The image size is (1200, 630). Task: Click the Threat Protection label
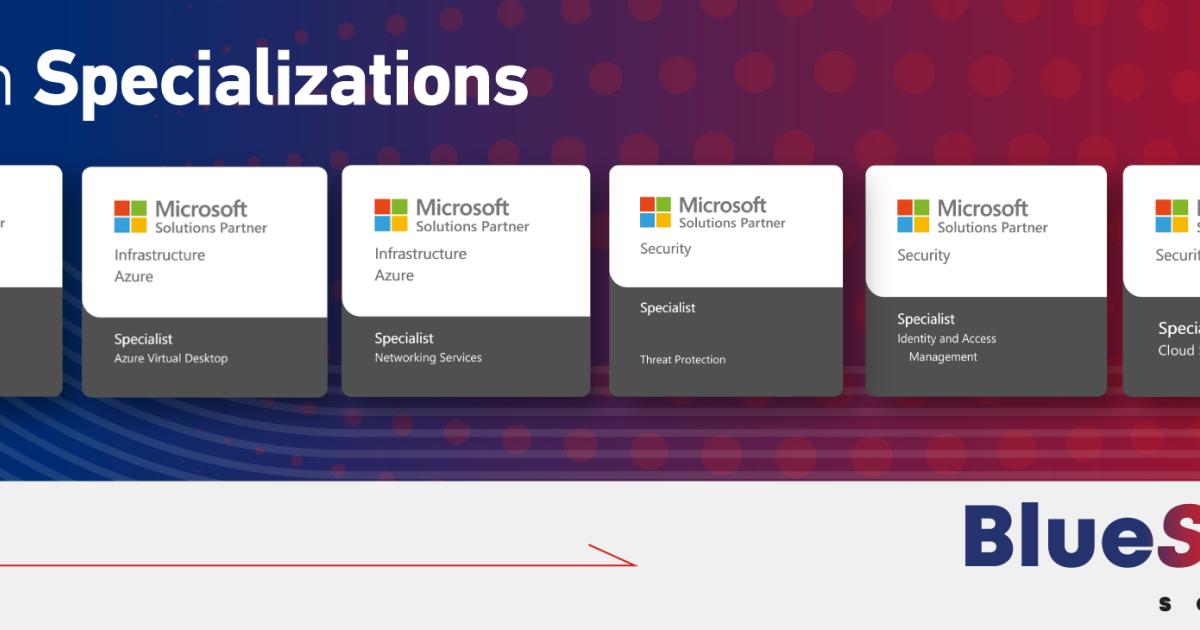point(683,360)
